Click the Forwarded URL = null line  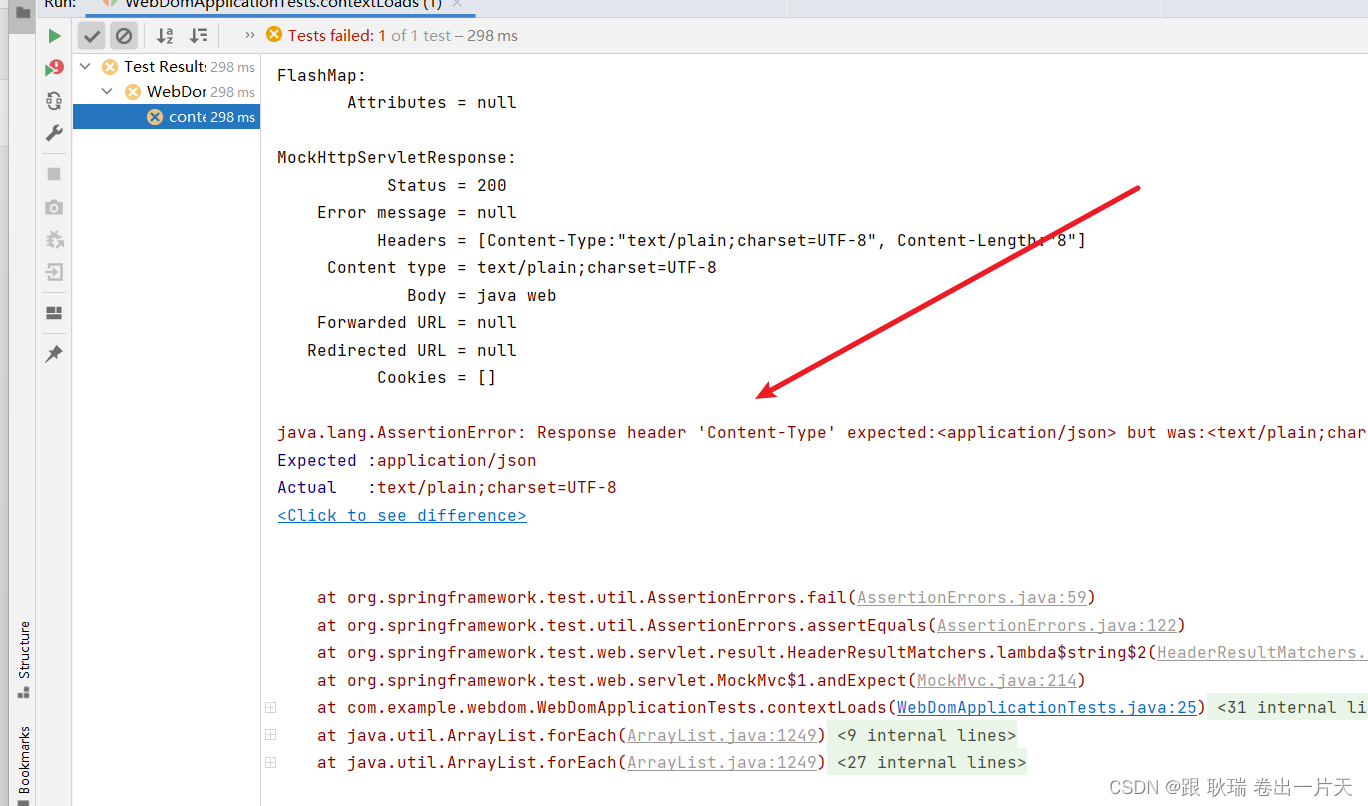point(417,323)
